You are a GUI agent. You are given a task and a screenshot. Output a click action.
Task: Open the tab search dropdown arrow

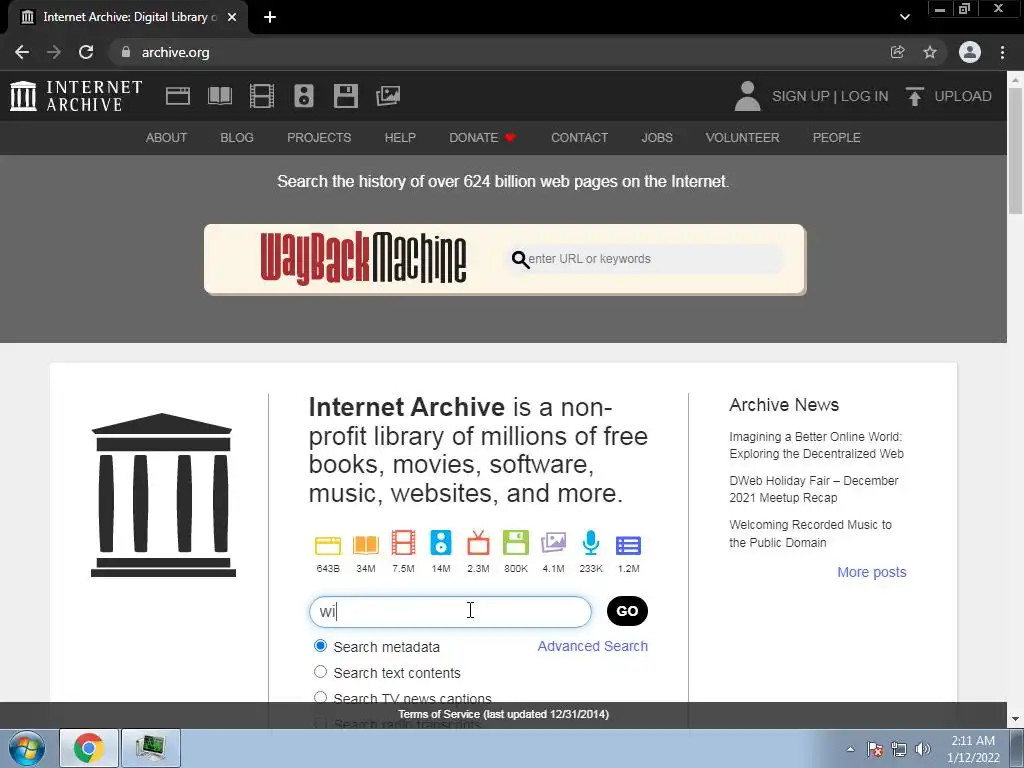pos(904,17)
